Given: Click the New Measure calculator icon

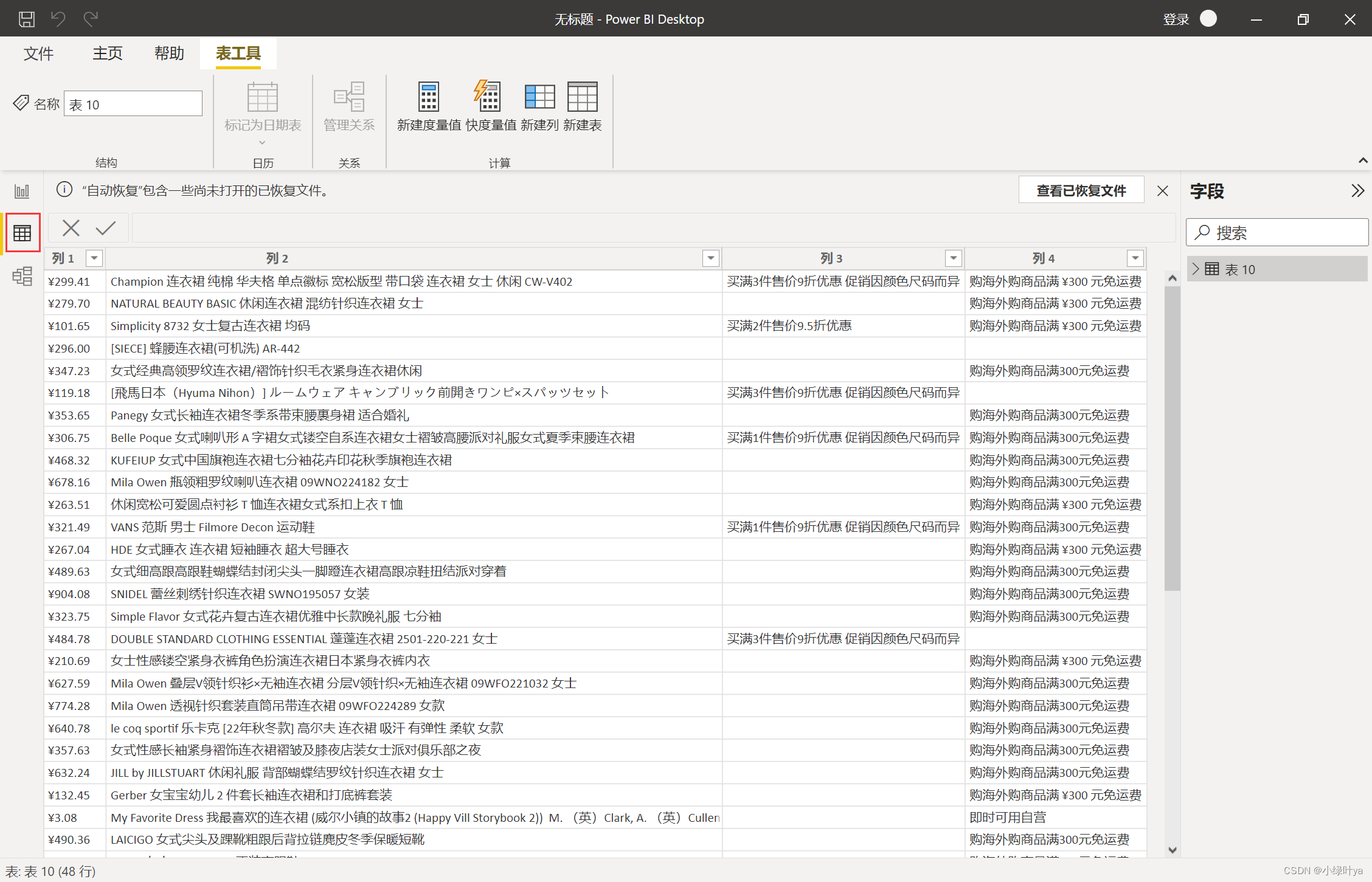Looking at the screenshot, I should point(429,97).
